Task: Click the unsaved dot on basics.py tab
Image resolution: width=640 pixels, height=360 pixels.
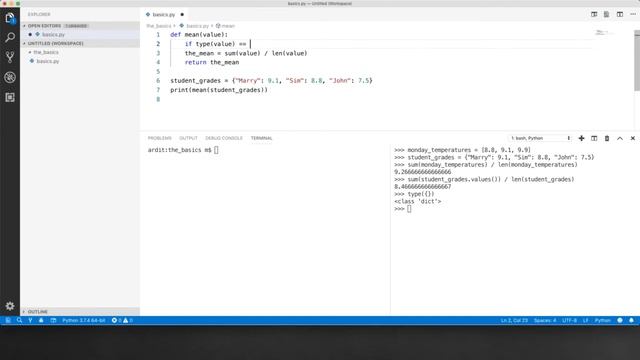Action: click(x=182, y=15)
